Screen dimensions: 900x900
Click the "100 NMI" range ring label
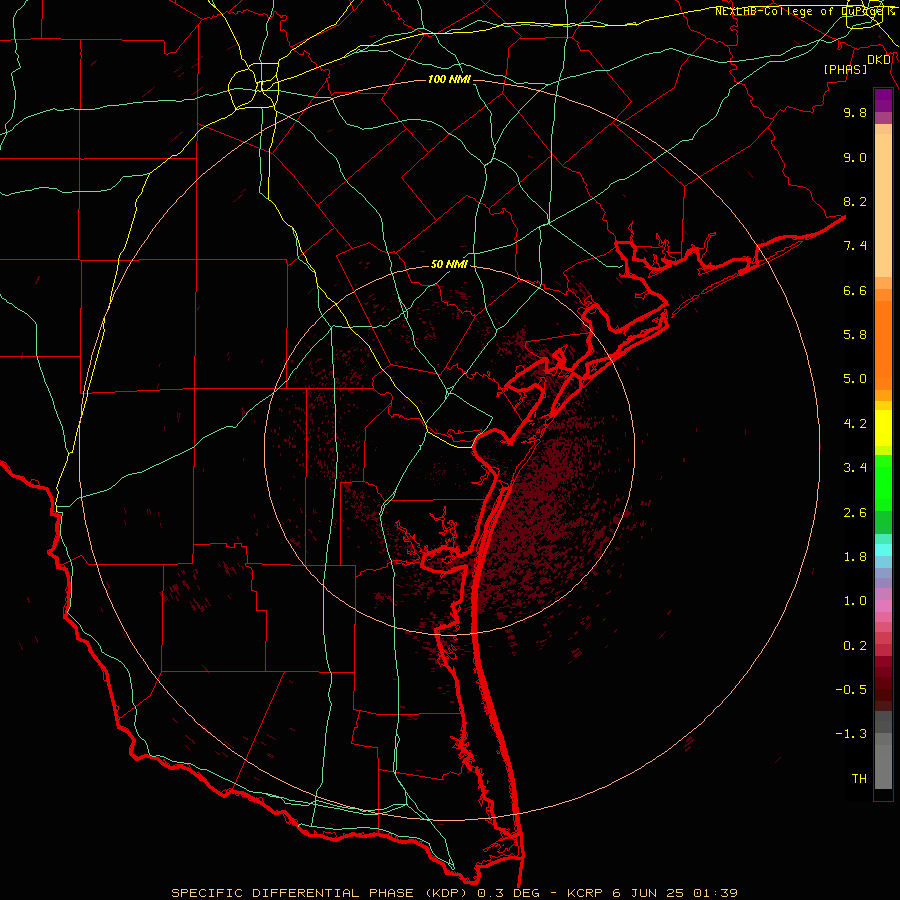click(x=449, y=79)
